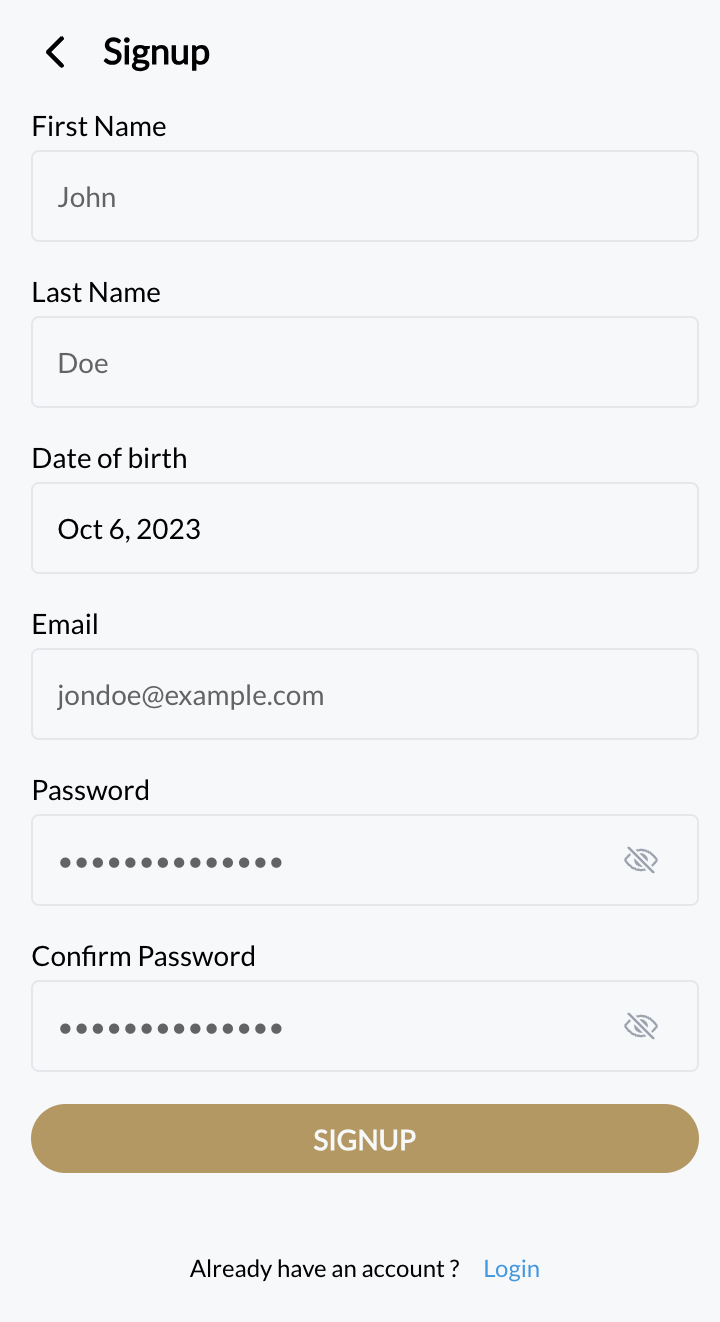Select the Email input box
Screen dimensions: 720x1322
[x=364, y=694]
